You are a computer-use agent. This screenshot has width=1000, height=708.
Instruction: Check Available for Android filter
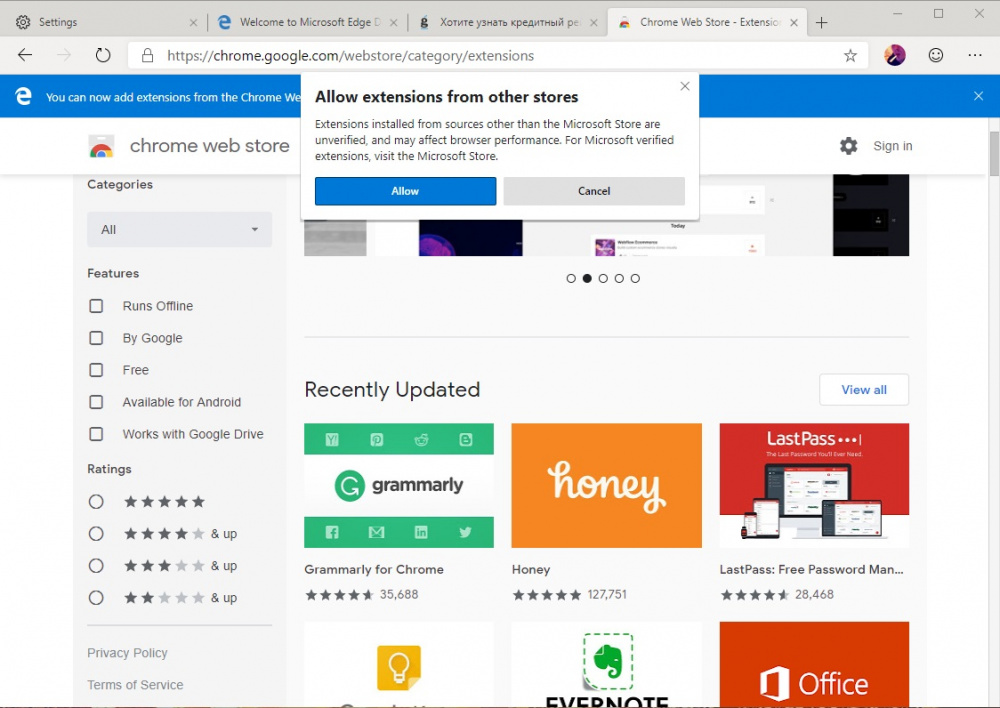coord(96,402)
